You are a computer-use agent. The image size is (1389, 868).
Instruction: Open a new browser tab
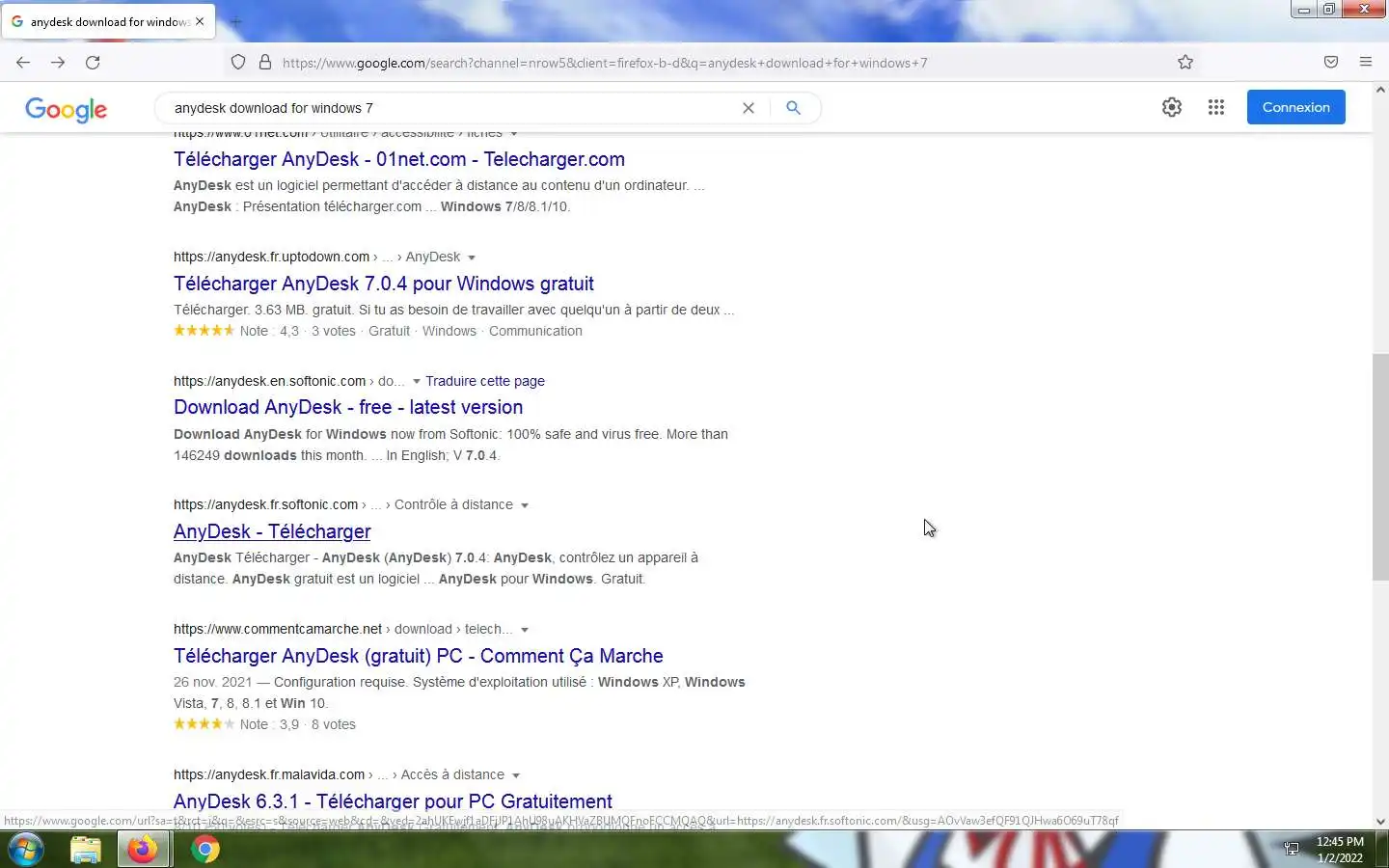[236, 21]
